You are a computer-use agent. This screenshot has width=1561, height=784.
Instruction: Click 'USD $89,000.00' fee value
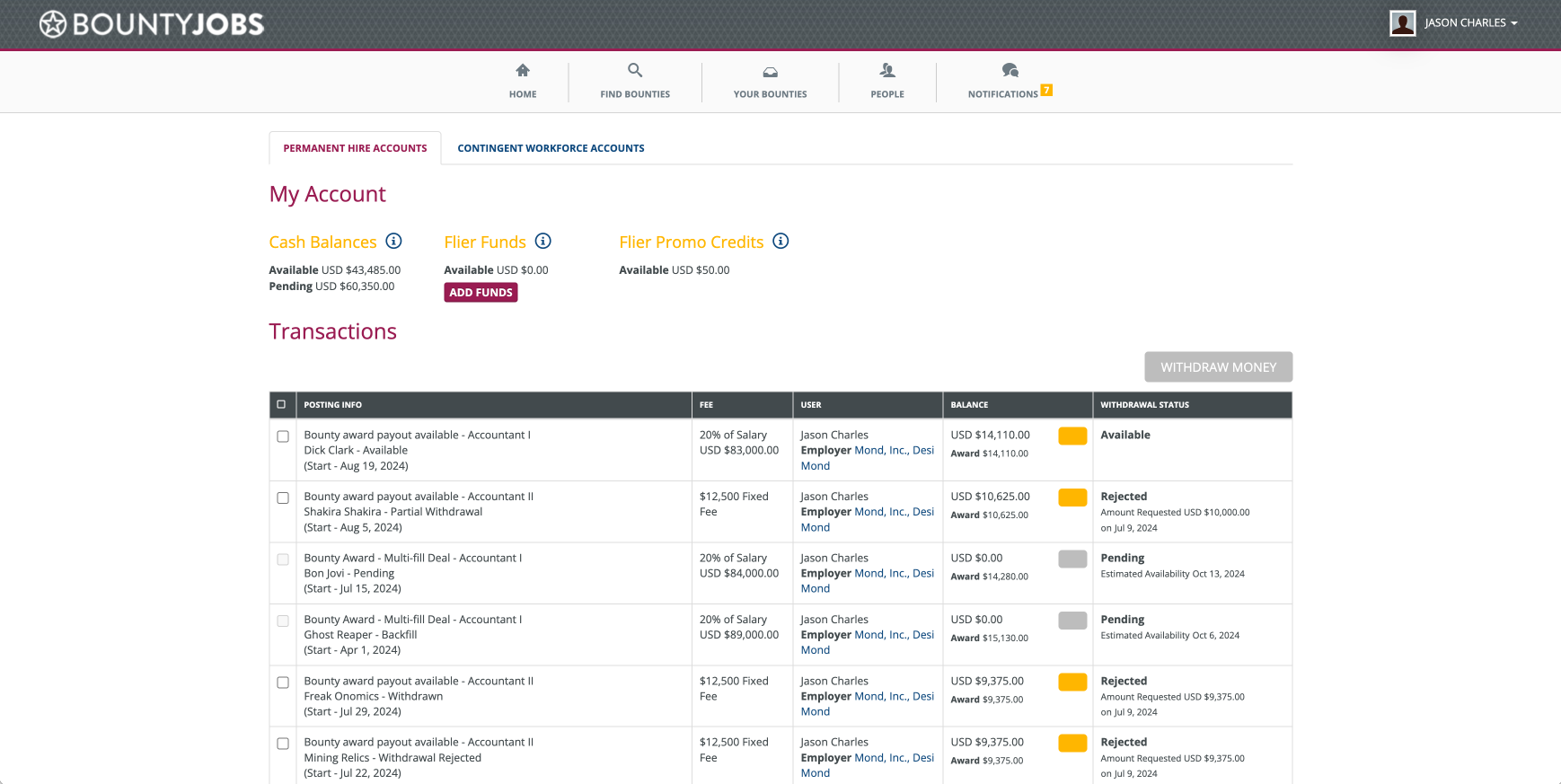tap(739, 635)
